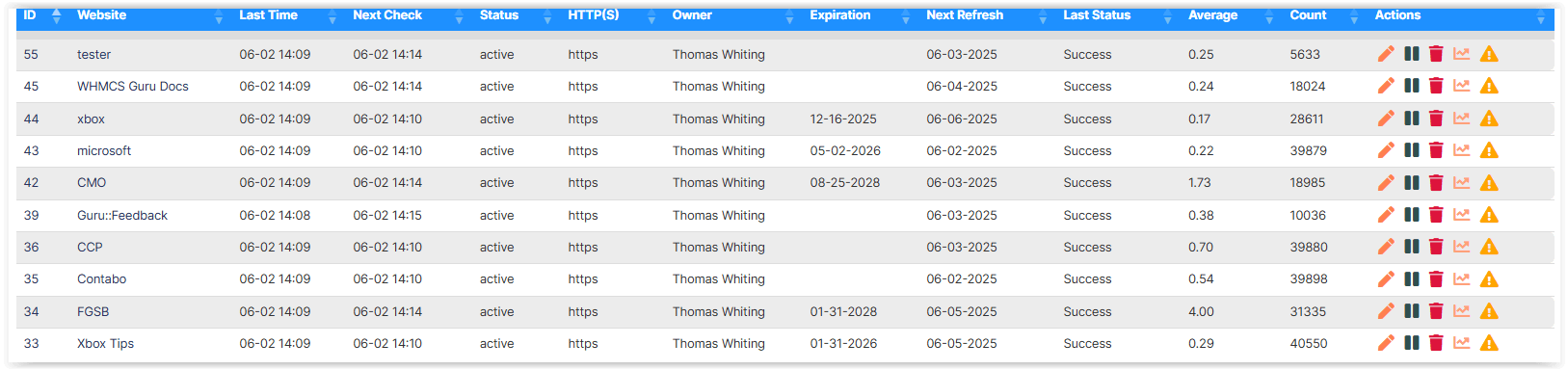Click the WHMCS Guru Docs website name
This screenshot has width=1568, height=370.
tap(133, 86)
